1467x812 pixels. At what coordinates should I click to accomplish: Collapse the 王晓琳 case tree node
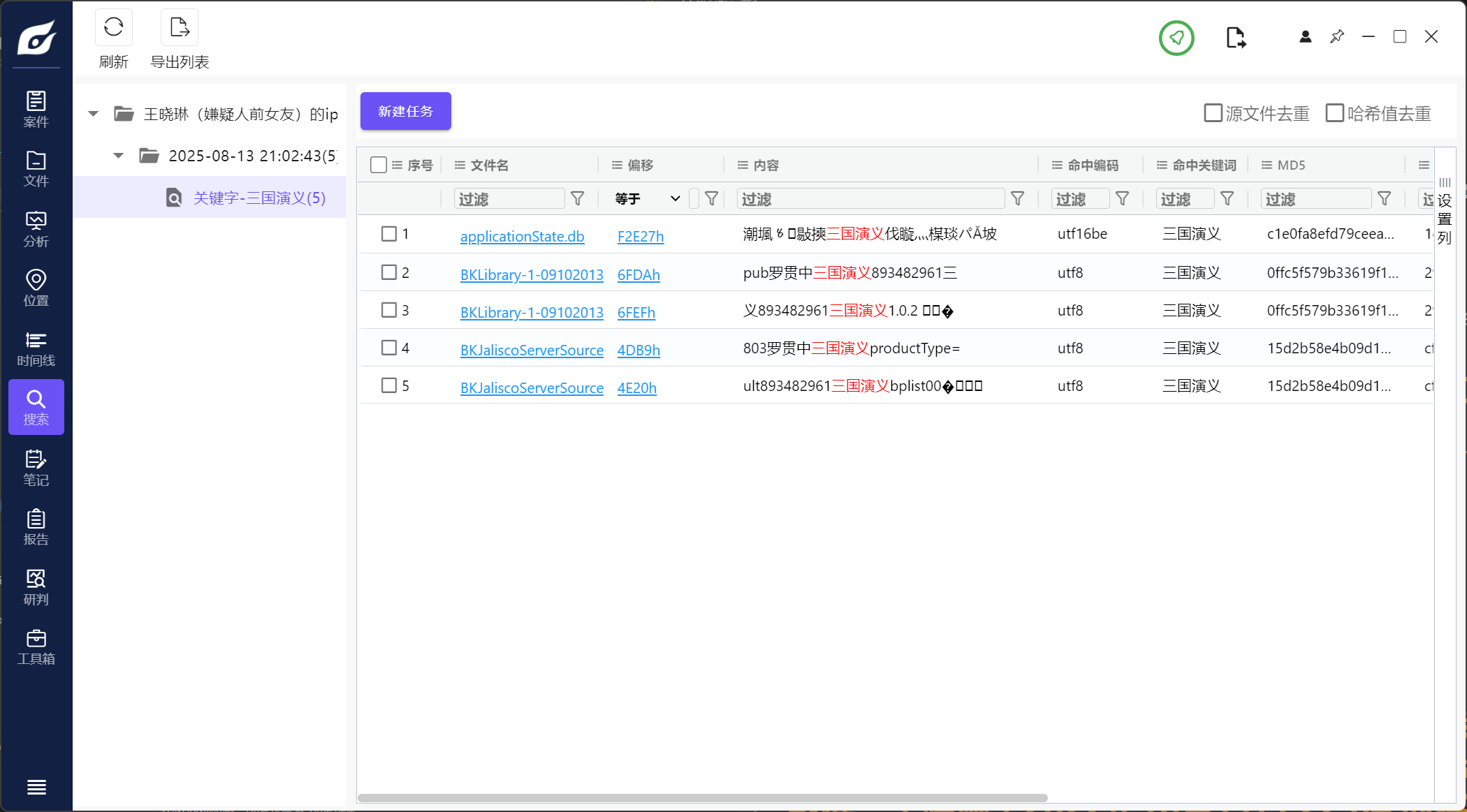[94, 114]
